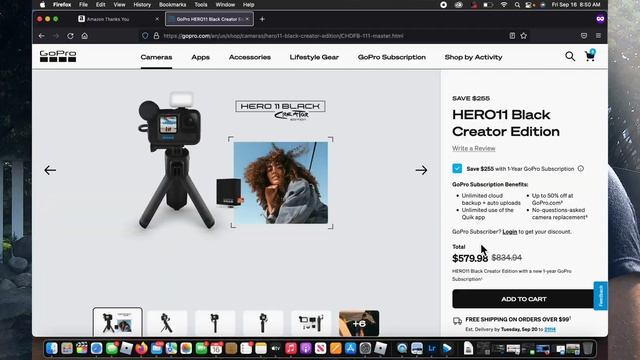Viewport: 640px width, 360px height.
Task: Click the Write a Review link
Action: tap(473, 149)
